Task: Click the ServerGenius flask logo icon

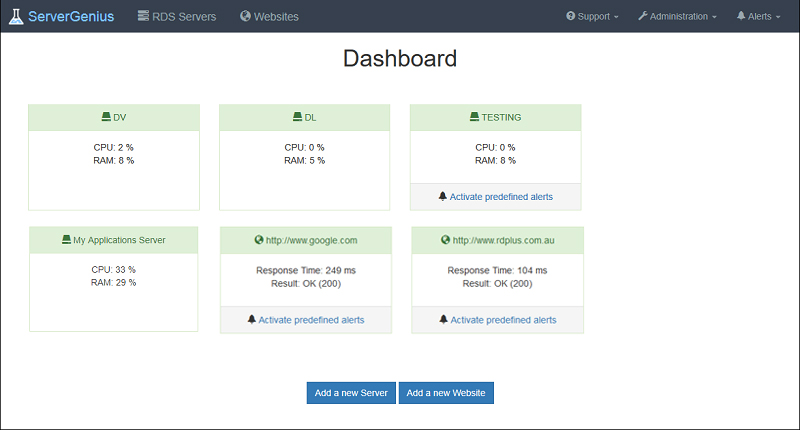Action: click(16, 16)
